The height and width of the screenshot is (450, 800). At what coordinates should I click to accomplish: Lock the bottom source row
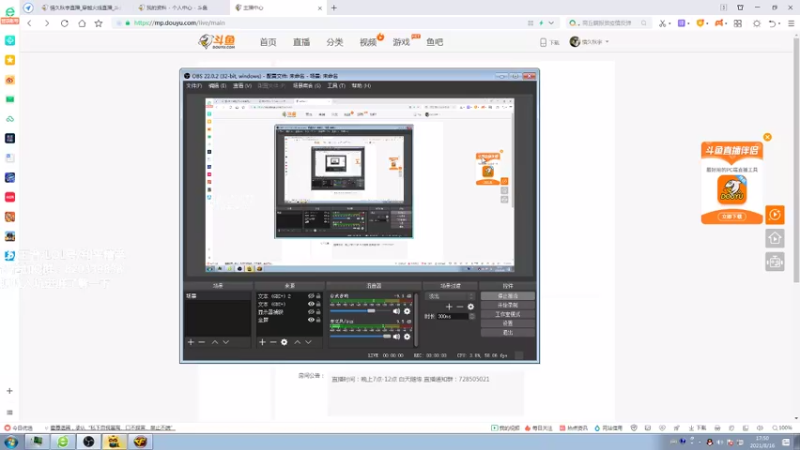(x=318, y=320)
